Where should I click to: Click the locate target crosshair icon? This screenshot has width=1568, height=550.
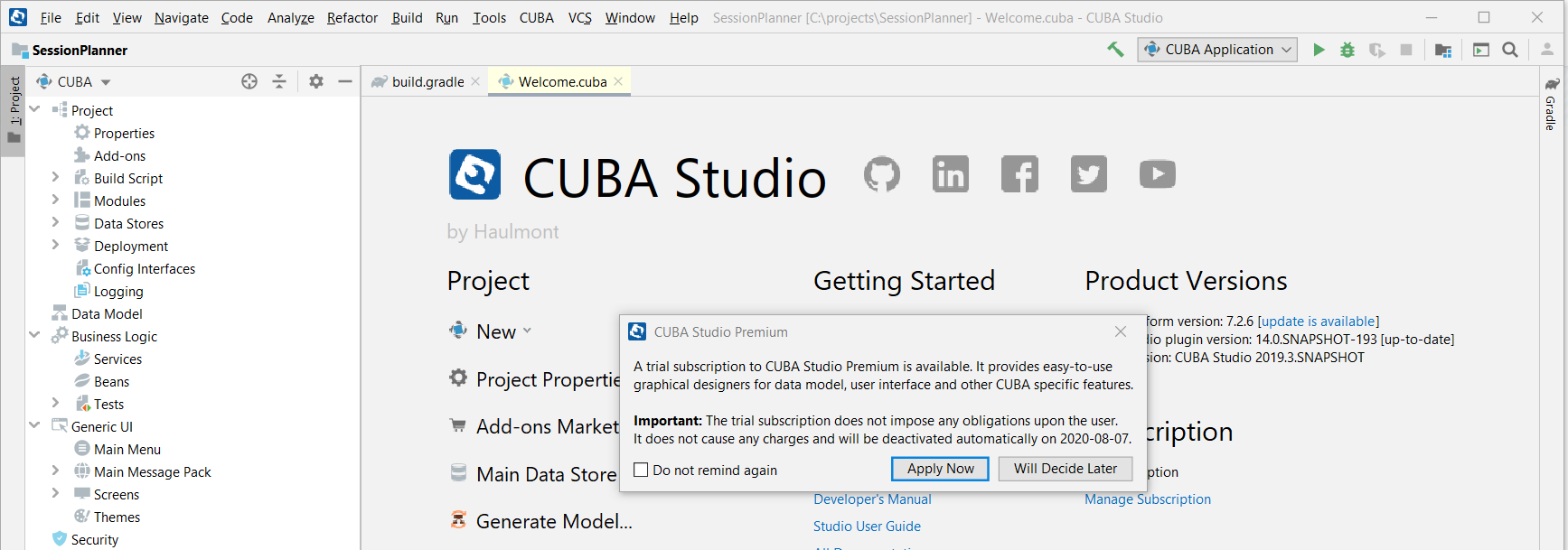[249, 81]
